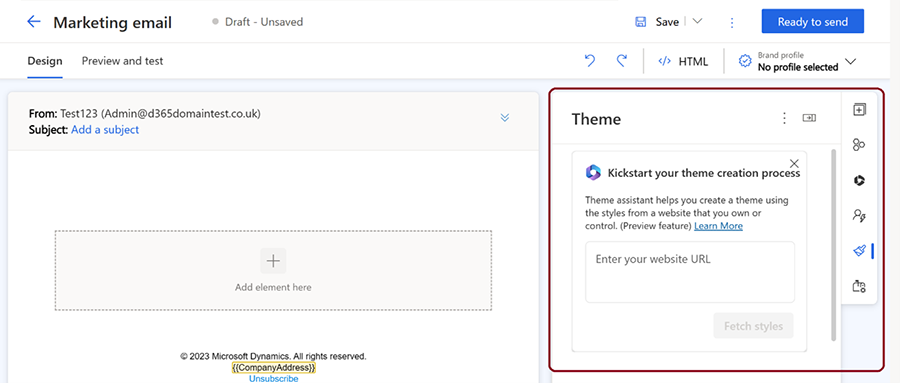Expand the Brand profile dropdown
The image size is (900, 383).
(851, 61)
